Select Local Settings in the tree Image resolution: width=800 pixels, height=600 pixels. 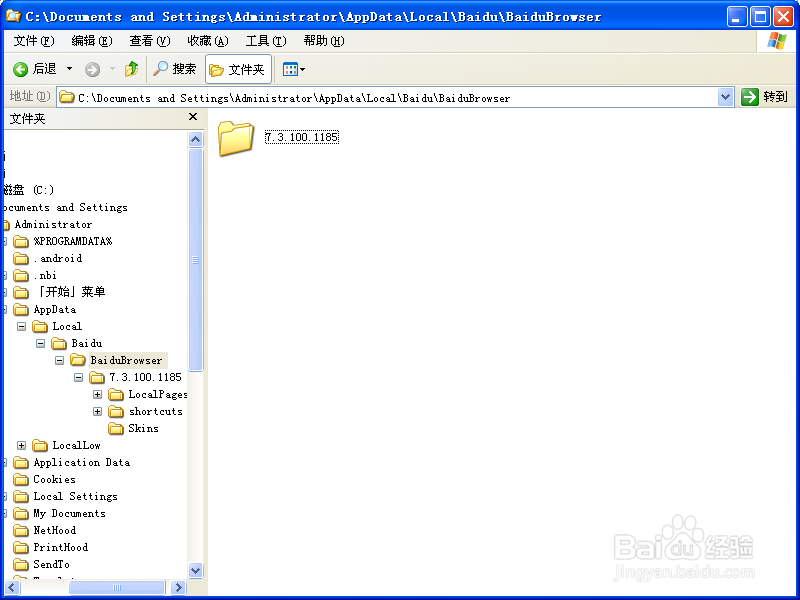pyautogui.click(x=76, y=496)
